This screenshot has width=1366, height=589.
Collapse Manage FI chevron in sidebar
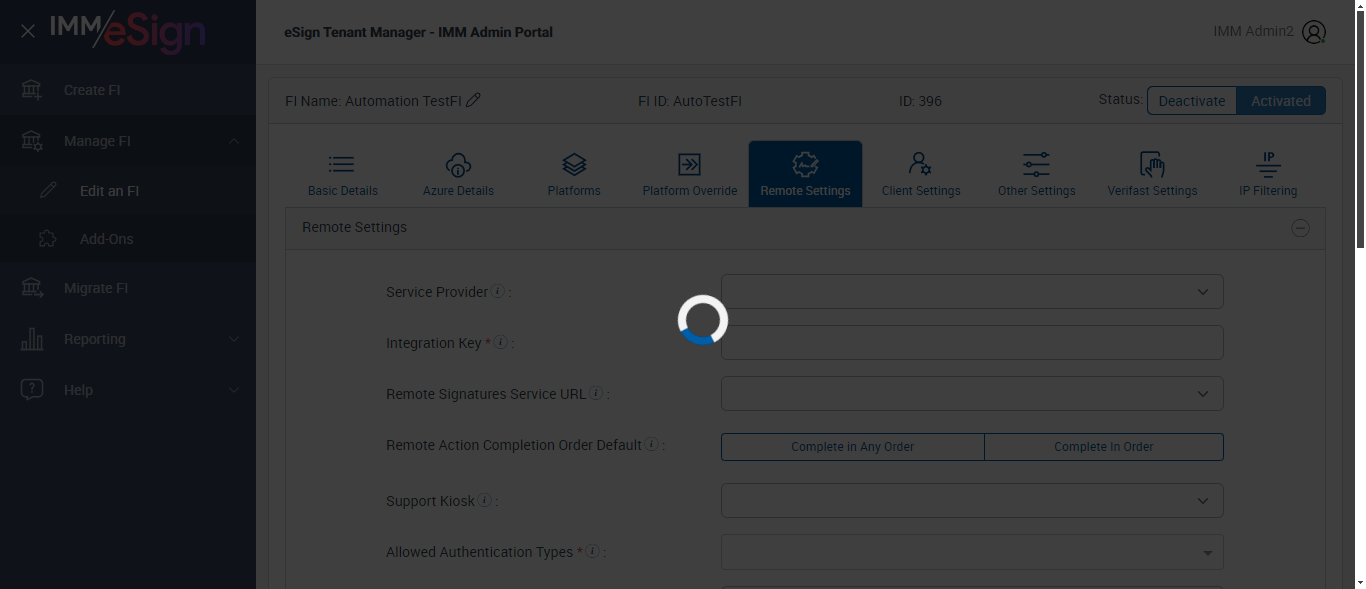click(x=233, y=141)
